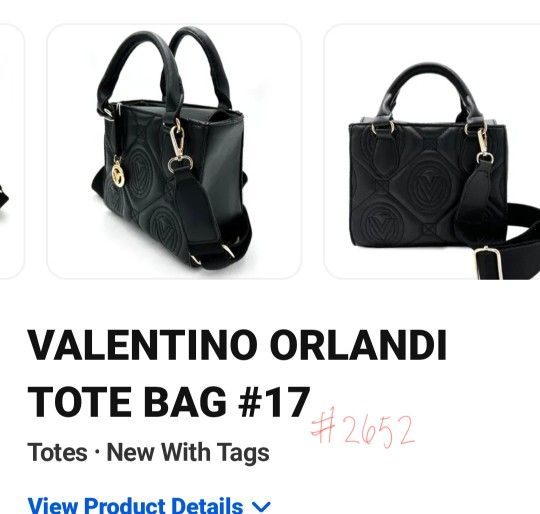Open the front-view tote bag photo
Viewport: 540px width, 514px height.
tap(432, 151)
